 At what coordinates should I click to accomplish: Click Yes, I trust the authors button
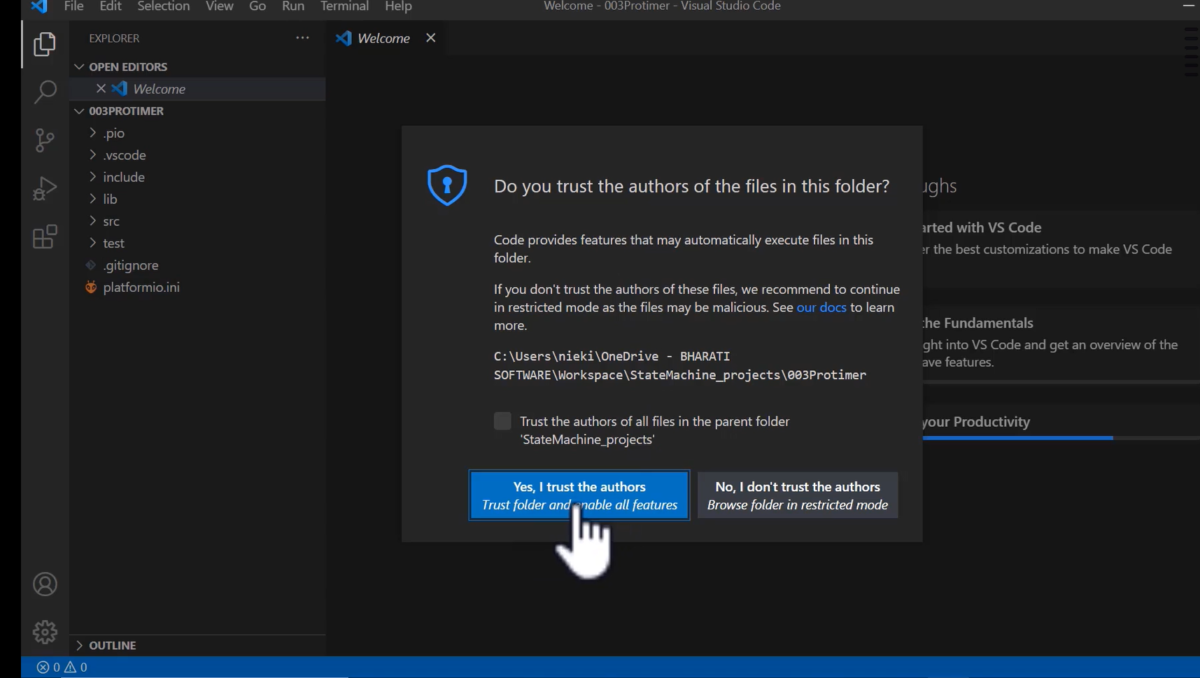coord(579,495)
